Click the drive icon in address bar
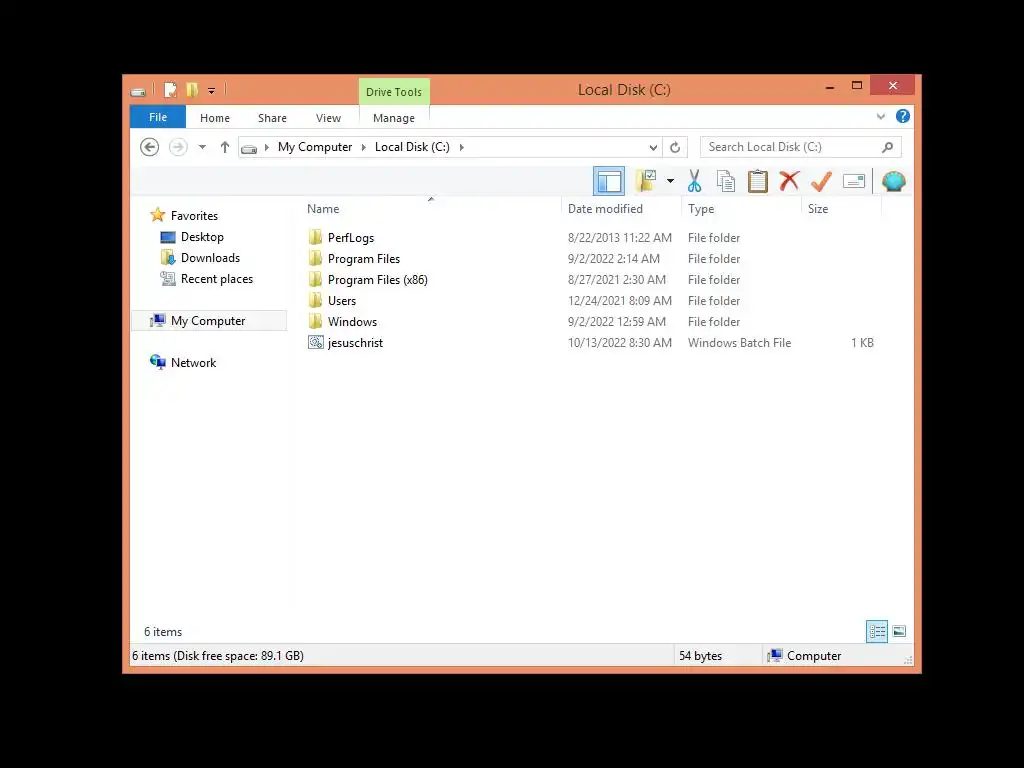The height and width of the screenshot is (768, 1024). tap(249, 148)
